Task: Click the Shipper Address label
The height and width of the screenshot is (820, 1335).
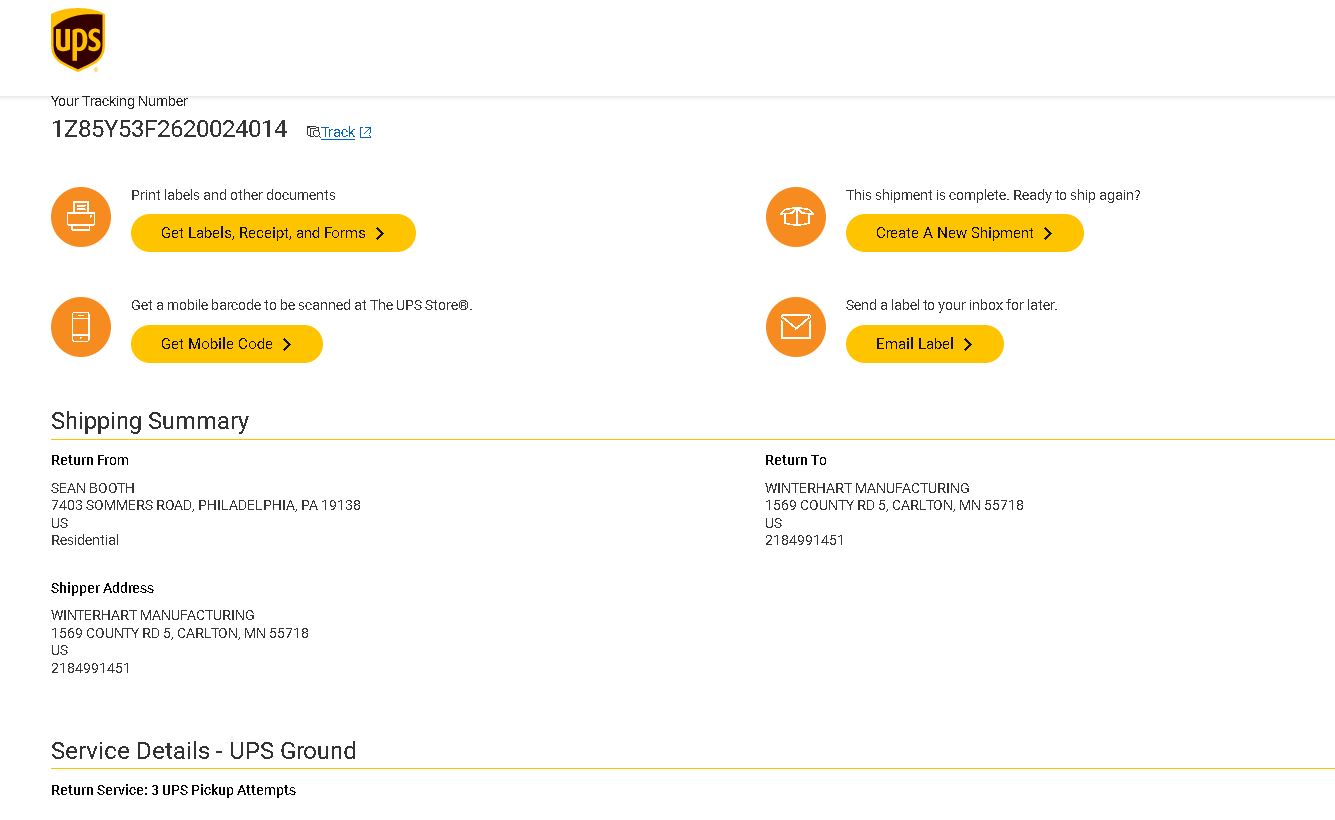Action: click(102, 588)
